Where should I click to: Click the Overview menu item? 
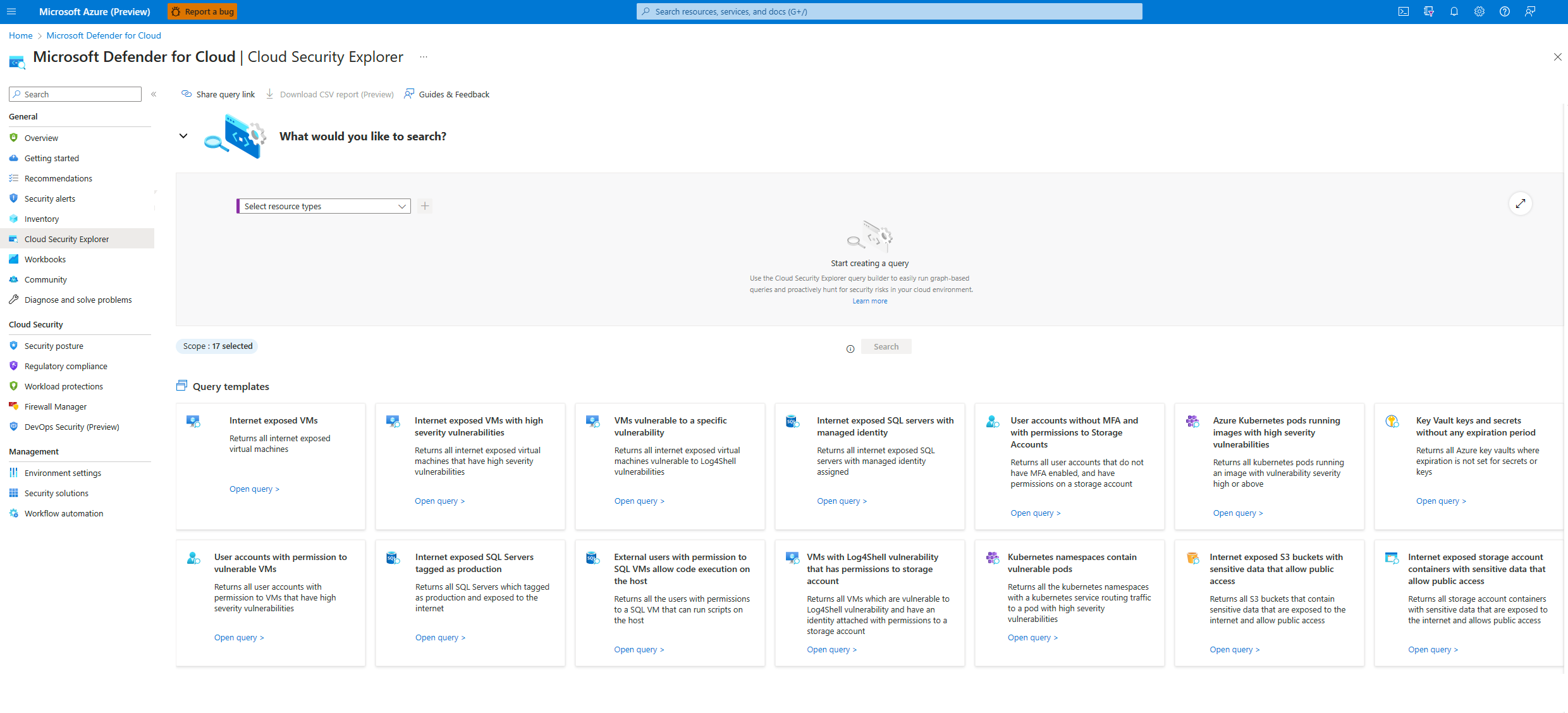click(42, 137)
